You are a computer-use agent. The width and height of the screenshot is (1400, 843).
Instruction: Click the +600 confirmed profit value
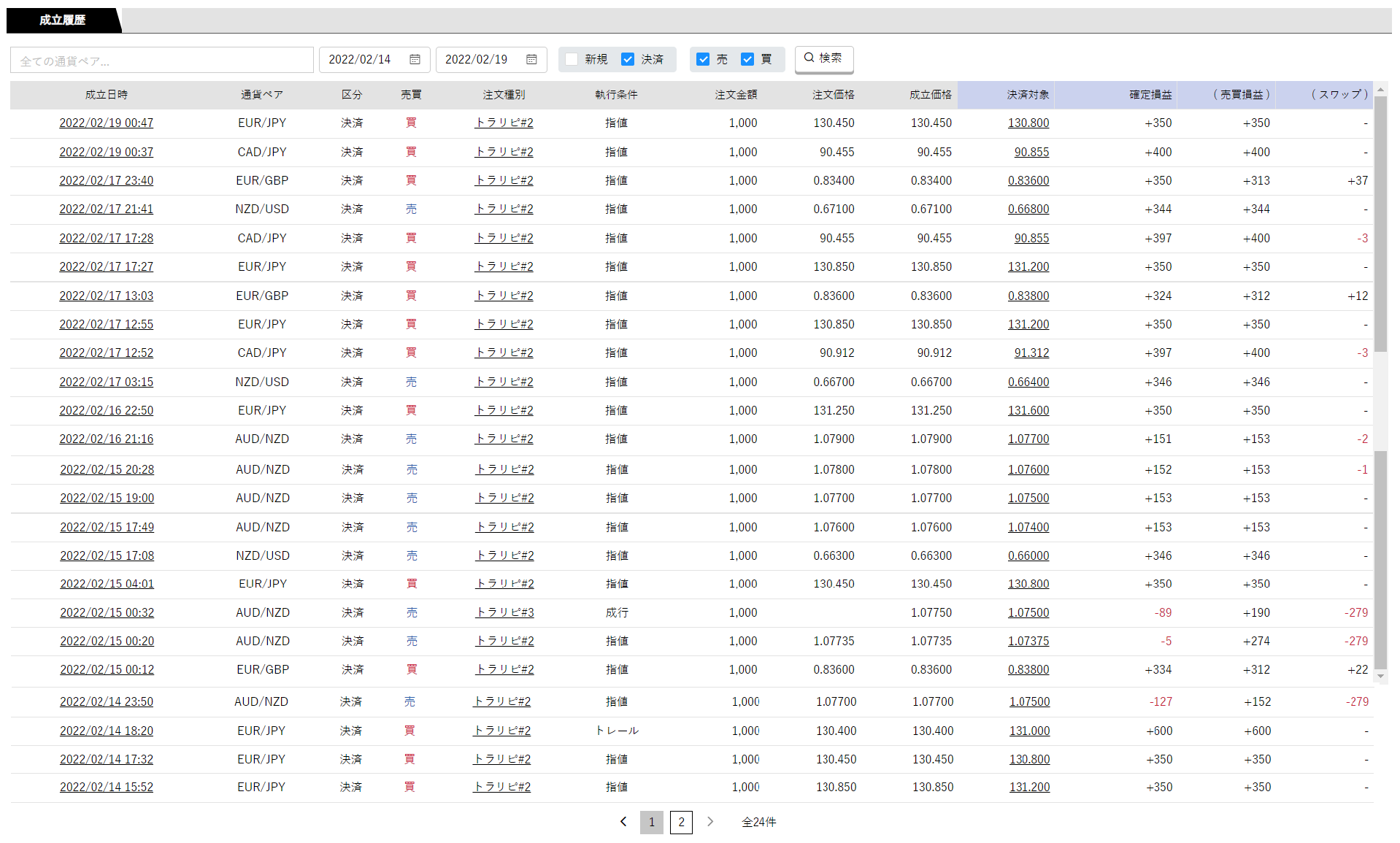point(1159,731)
